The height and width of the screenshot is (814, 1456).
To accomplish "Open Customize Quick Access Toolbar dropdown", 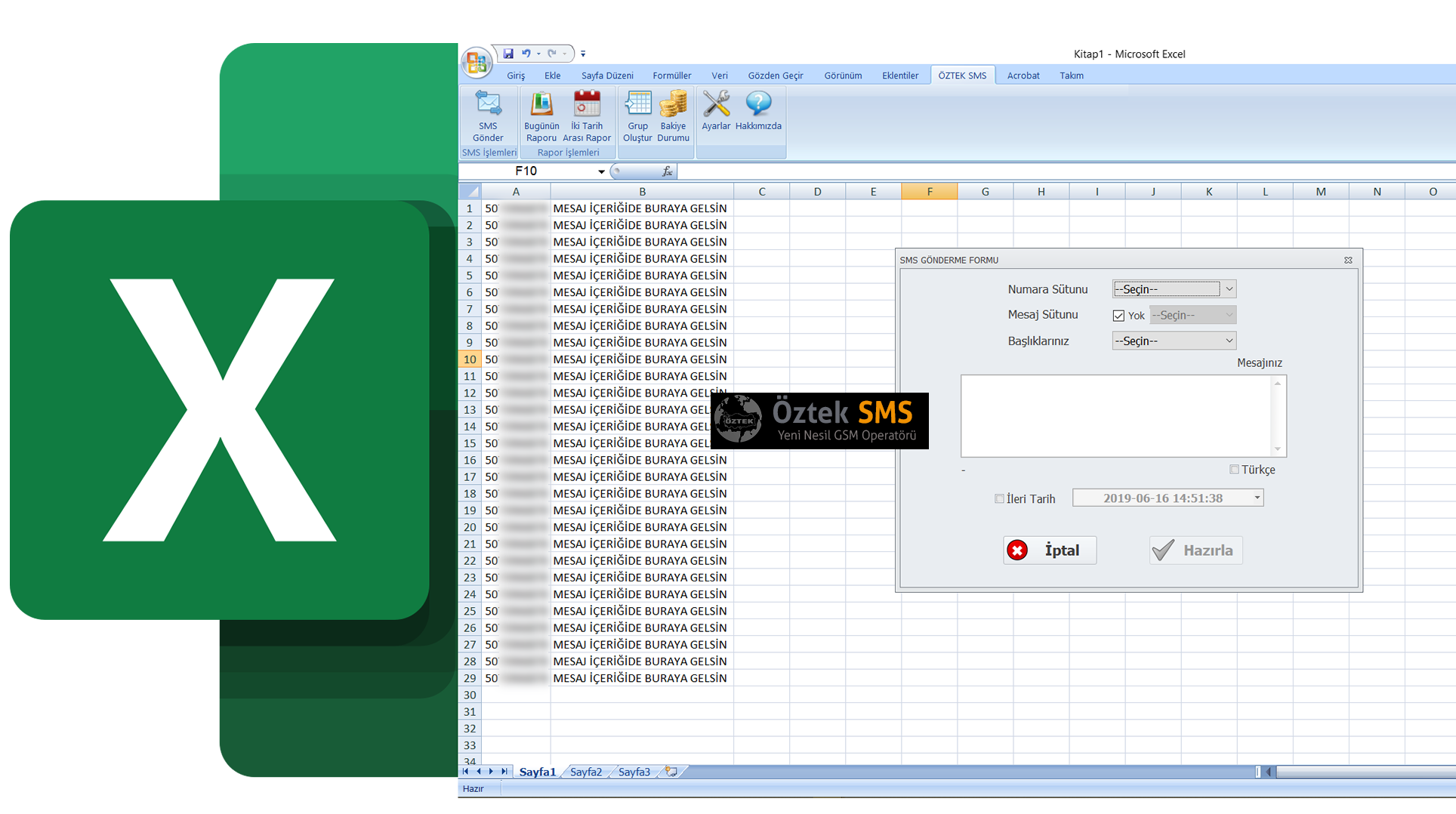I will [583, 54].
